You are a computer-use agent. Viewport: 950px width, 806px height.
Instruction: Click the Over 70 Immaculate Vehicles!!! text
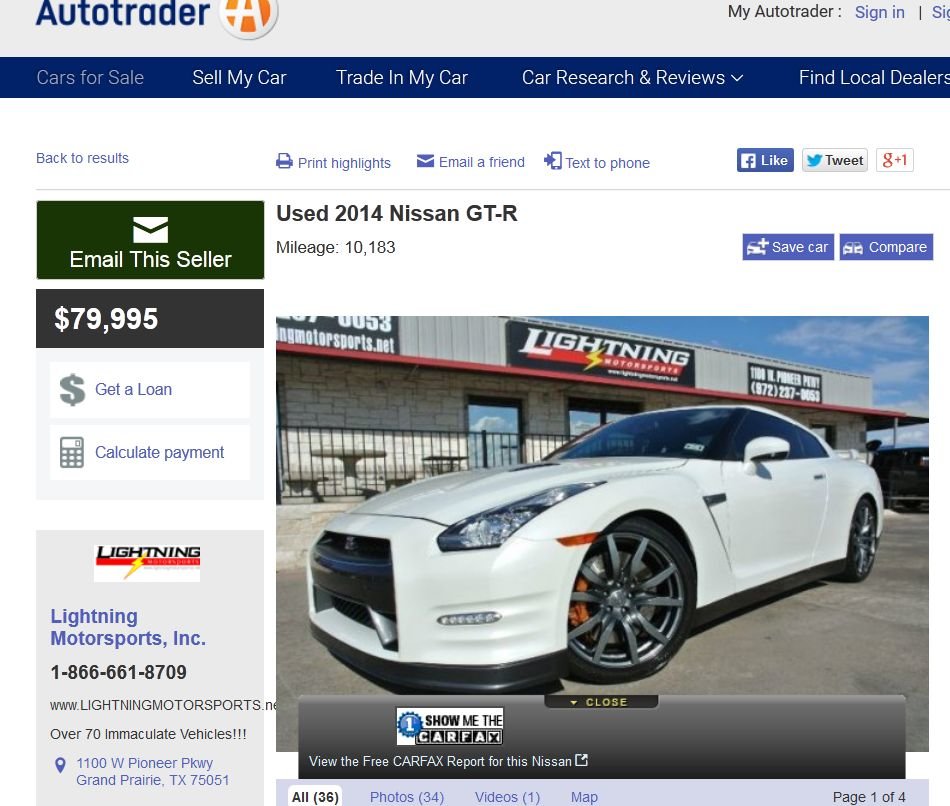pos(148,734)
